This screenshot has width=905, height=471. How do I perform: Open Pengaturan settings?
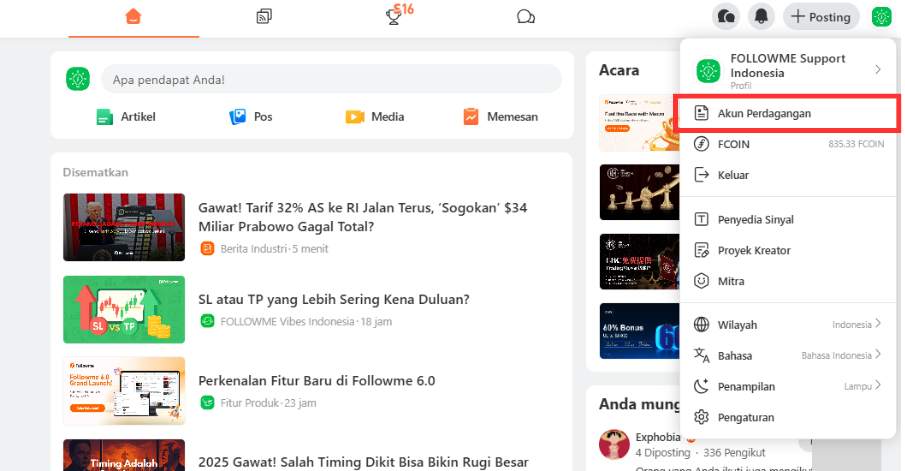point(788,417)
